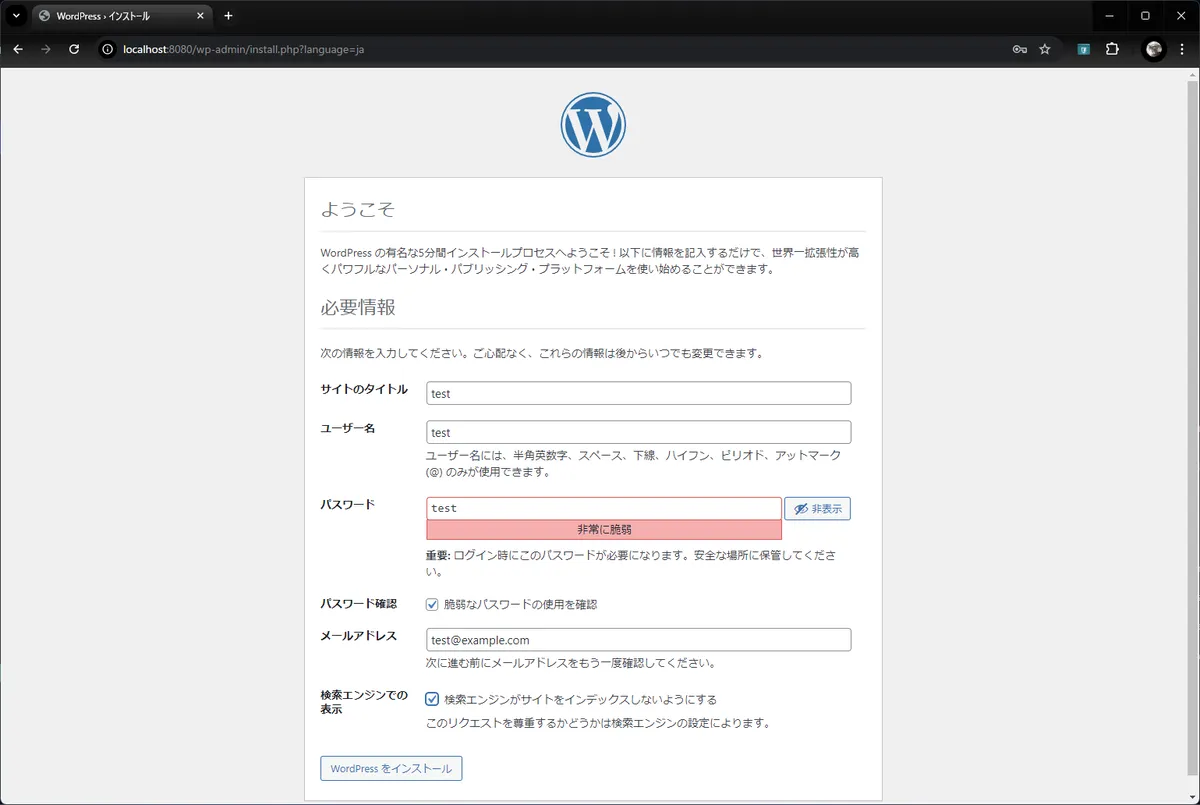Open the Chrome profile avatar
Image resolution: width=1200 pixels, height=805 pixels.
pyautogui.click(x=1154, y=49)
